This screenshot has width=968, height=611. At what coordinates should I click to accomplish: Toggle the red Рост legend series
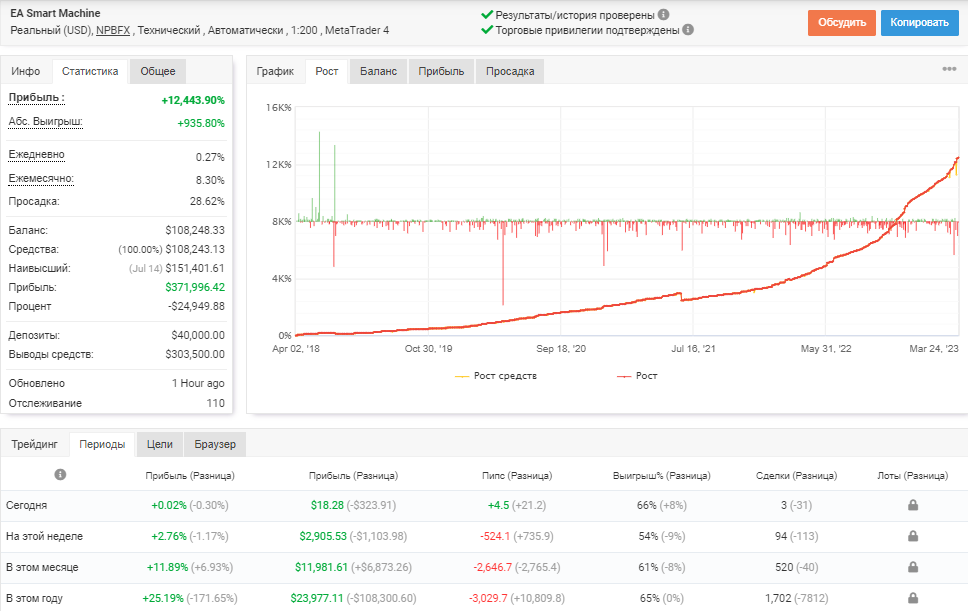(637, 375)
